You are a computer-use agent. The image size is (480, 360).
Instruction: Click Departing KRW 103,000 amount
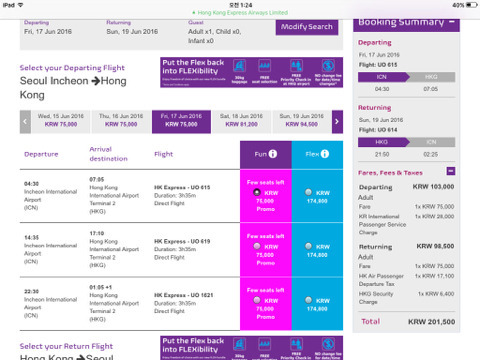coord(433,187)
